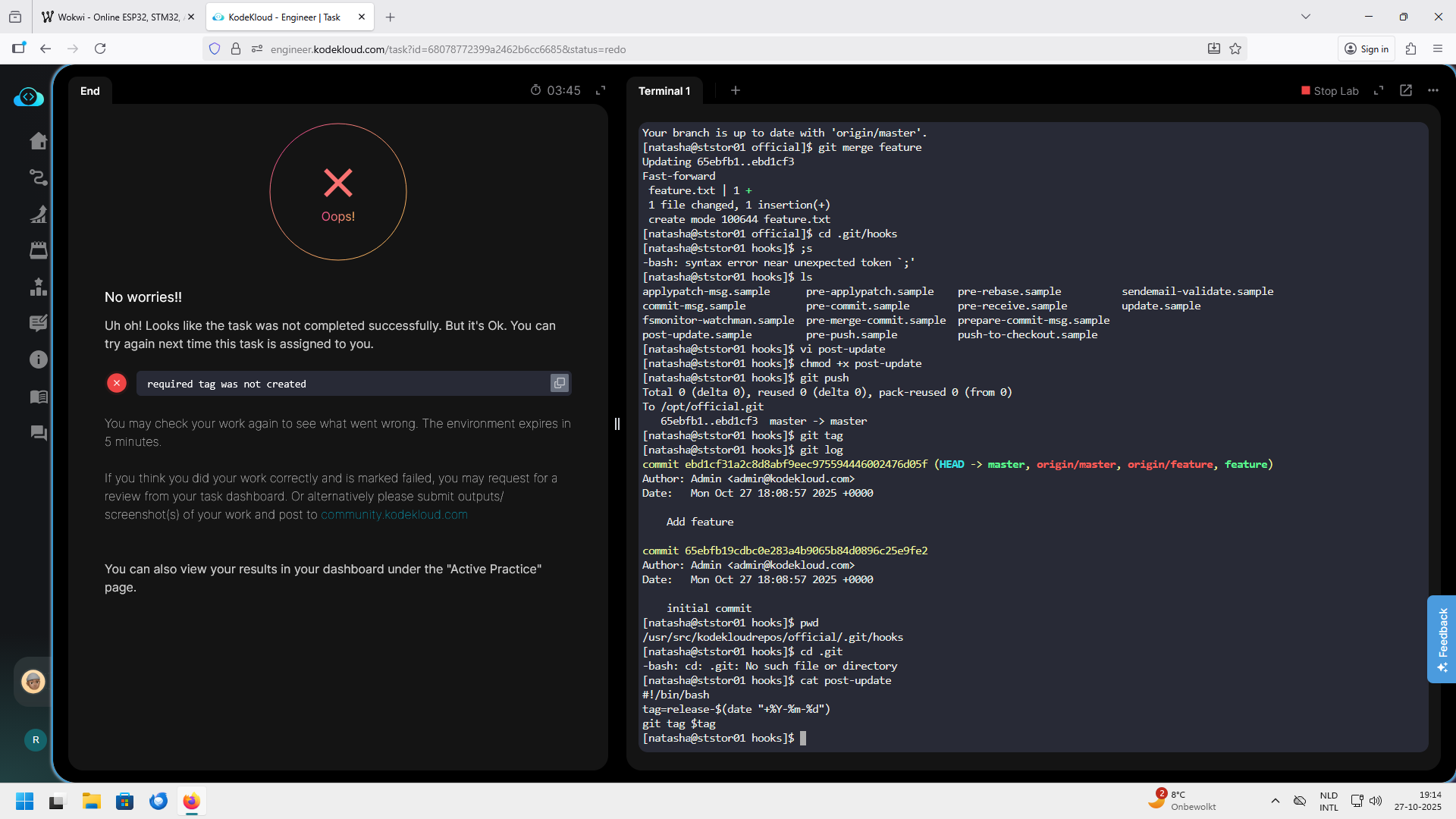Screen dimensions: 1456x819
Task: Open the learning paths sidebar icon
Action: tap(38, 177)
